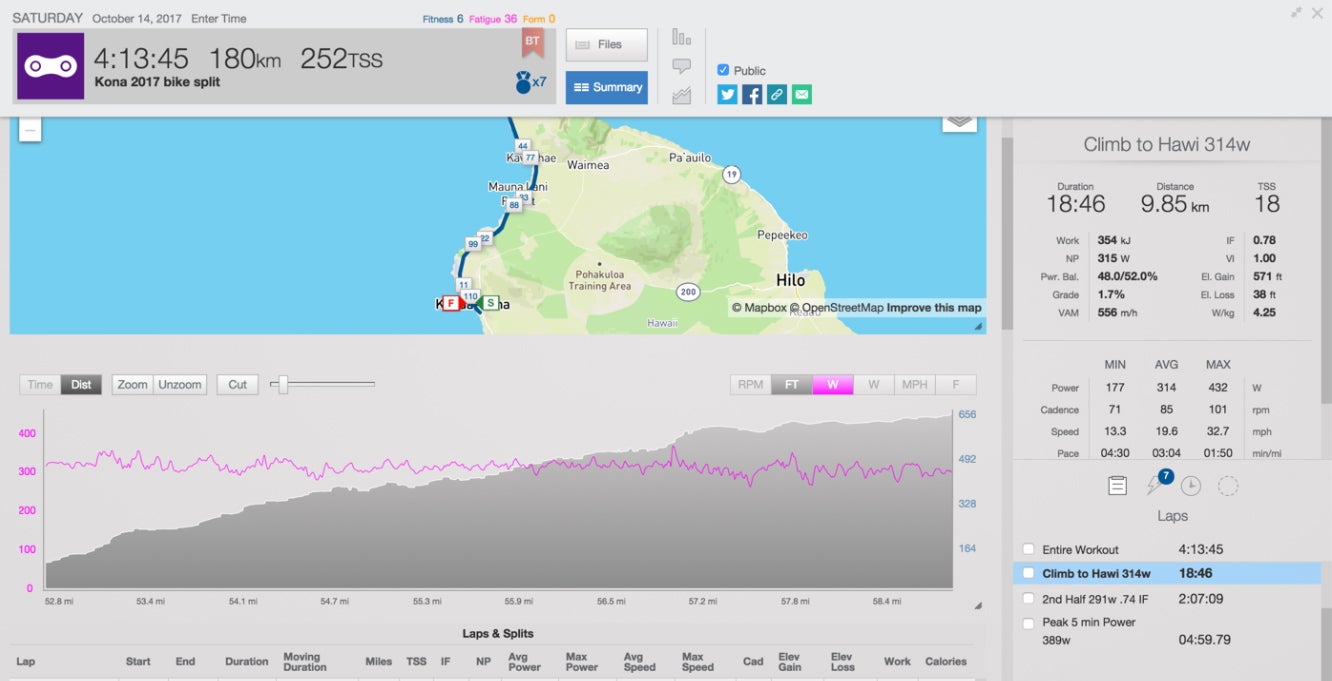Share workout on Facebook
This screenshot has height=681, width=1332.
752,95
